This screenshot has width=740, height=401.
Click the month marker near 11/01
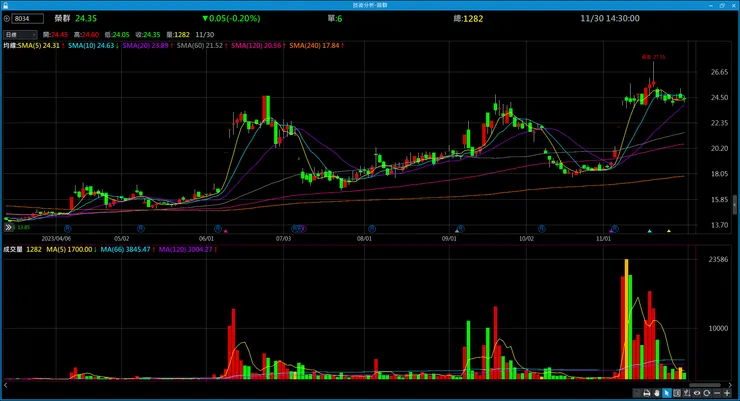tap(615, 228)
